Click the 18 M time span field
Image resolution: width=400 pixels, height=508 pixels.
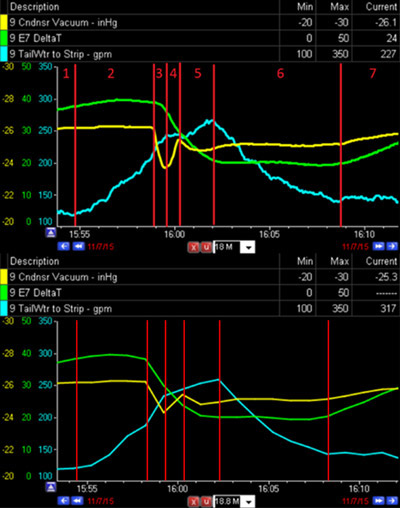(x=227, y=247)
